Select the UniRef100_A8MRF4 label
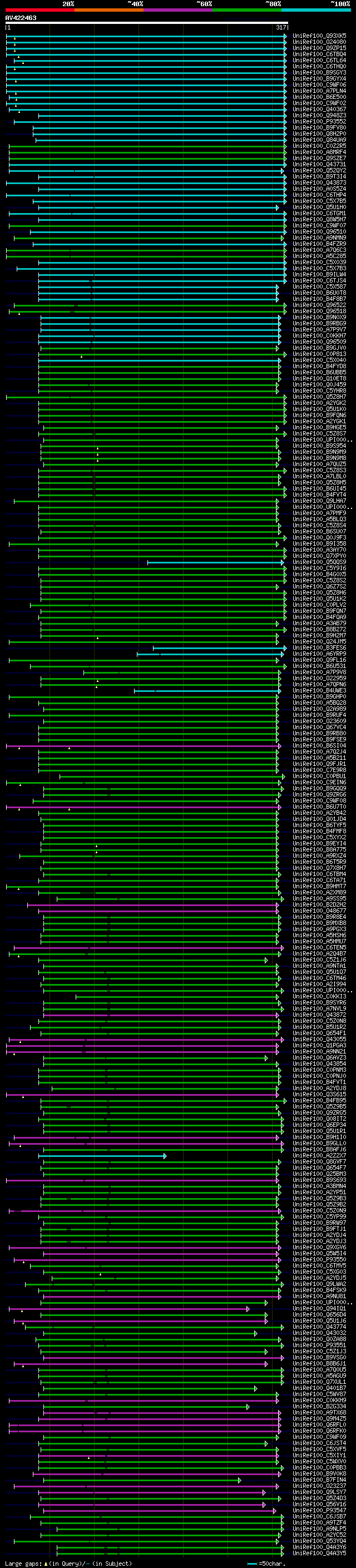This screenshot has width=356, height=1568. (319, 152)
